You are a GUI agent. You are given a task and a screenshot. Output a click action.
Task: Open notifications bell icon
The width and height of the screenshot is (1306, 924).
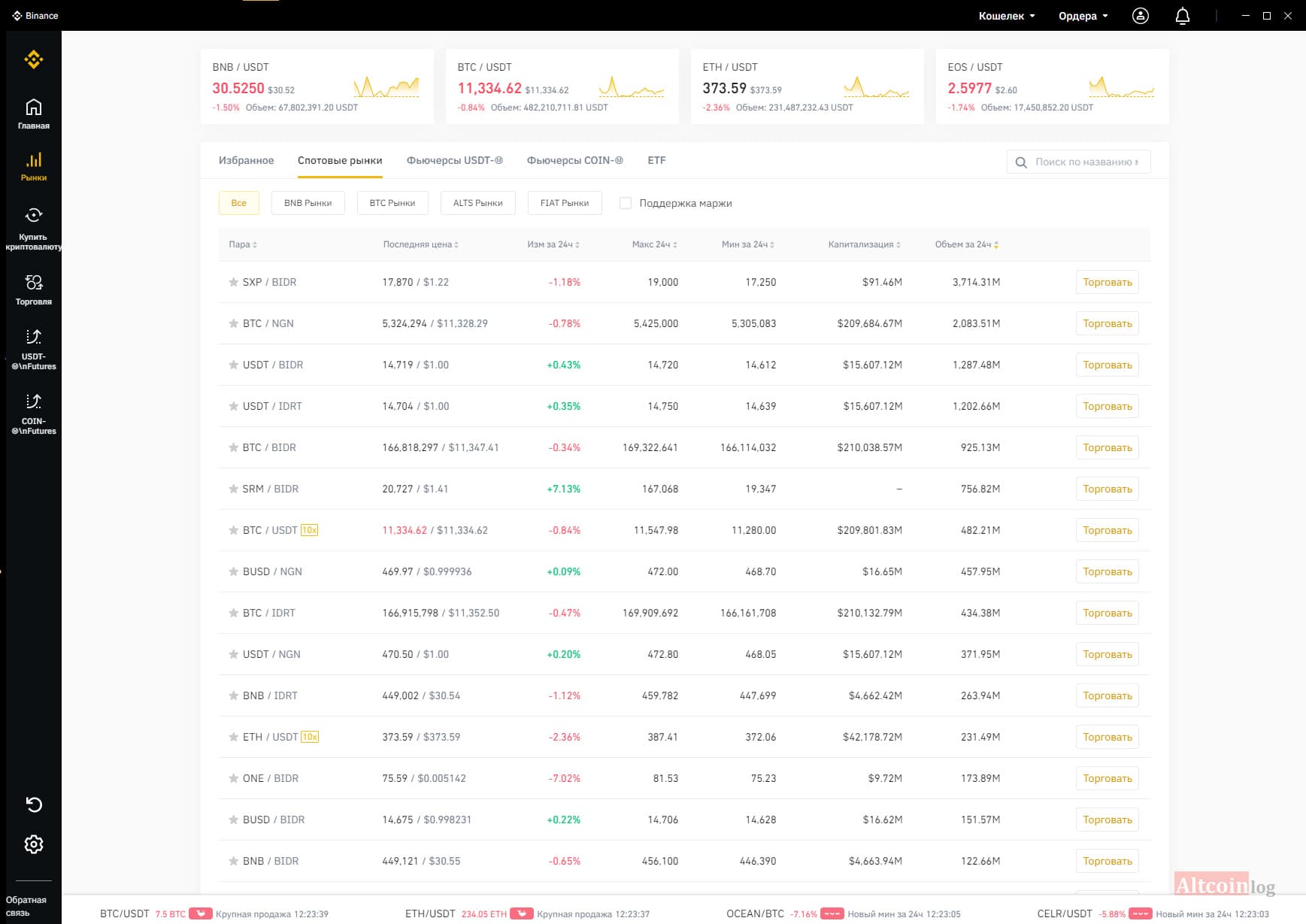pyautogui.click(x=1183, y=16)
